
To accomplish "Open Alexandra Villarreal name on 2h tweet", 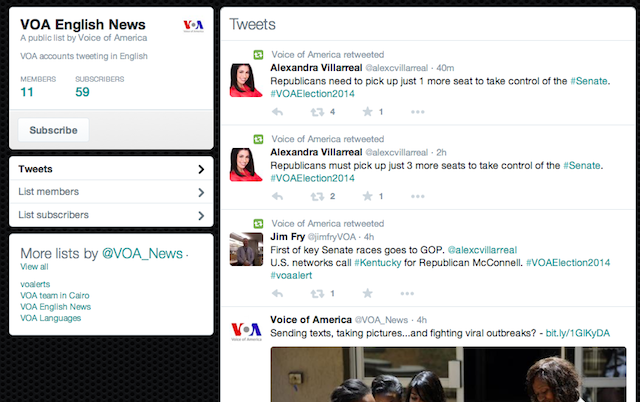I will (316, 152).
